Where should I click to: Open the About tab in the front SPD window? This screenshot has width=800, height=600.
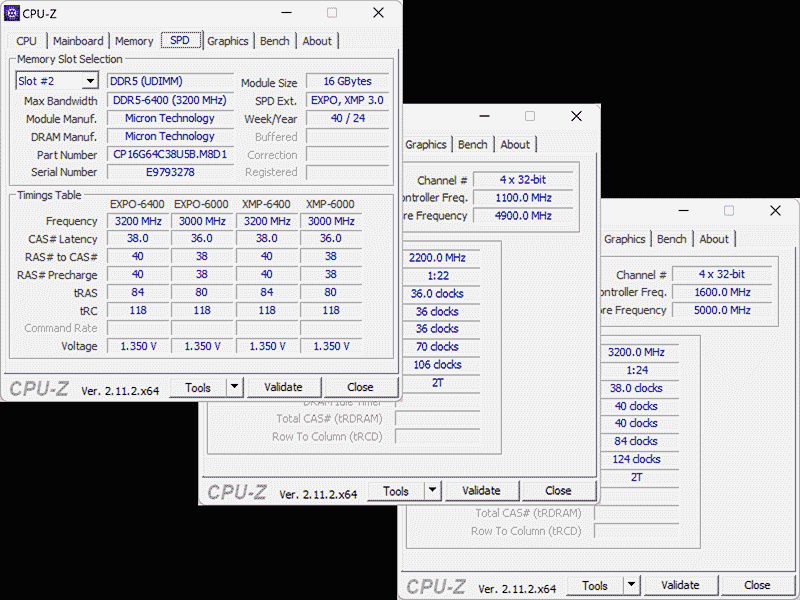pos(317,41)
